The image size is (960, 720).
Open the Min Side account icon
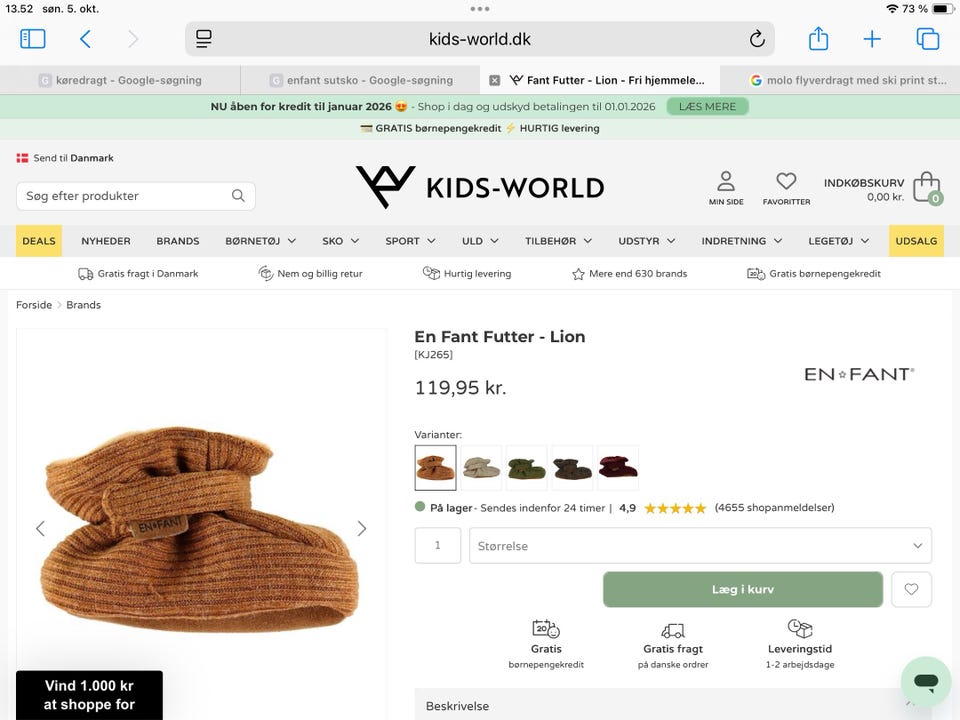[726, 187]
